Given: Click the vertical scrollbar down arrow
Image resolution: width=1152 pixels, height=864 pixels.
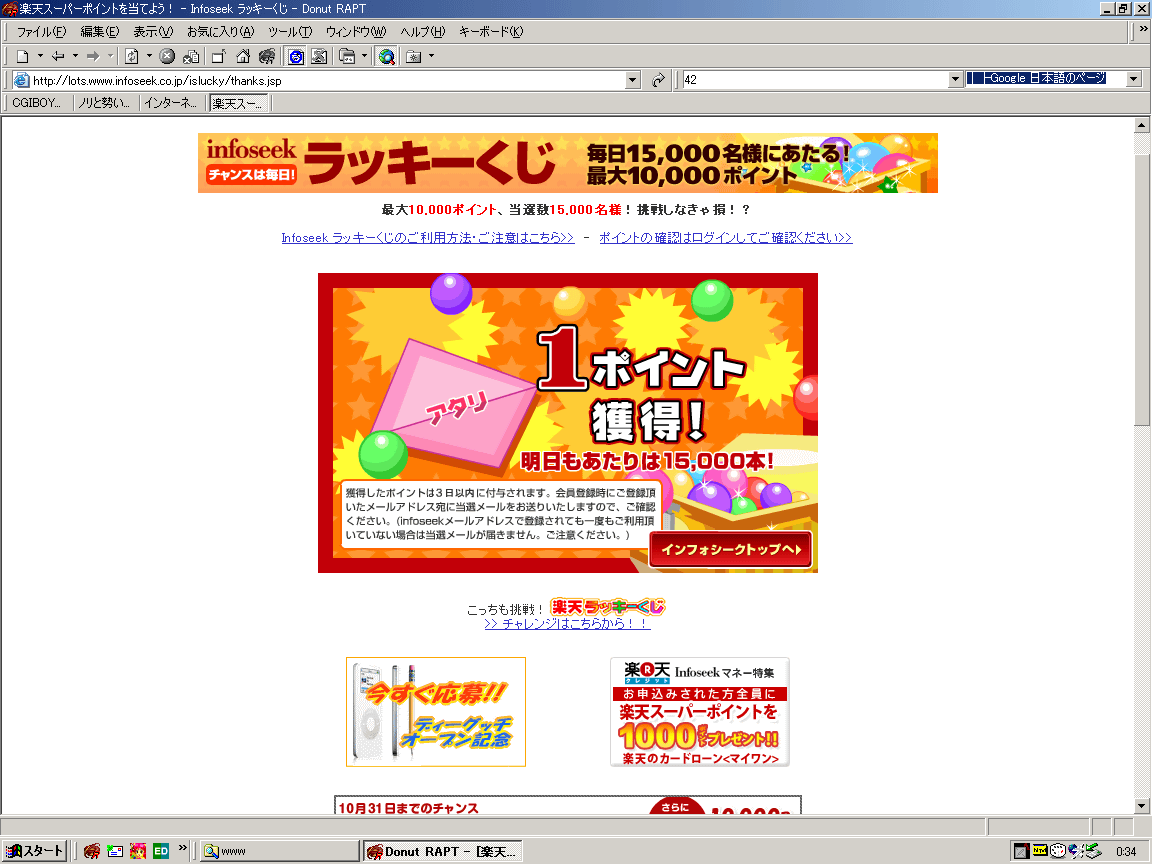Looking at the screenshot, I should point(1141,806).
